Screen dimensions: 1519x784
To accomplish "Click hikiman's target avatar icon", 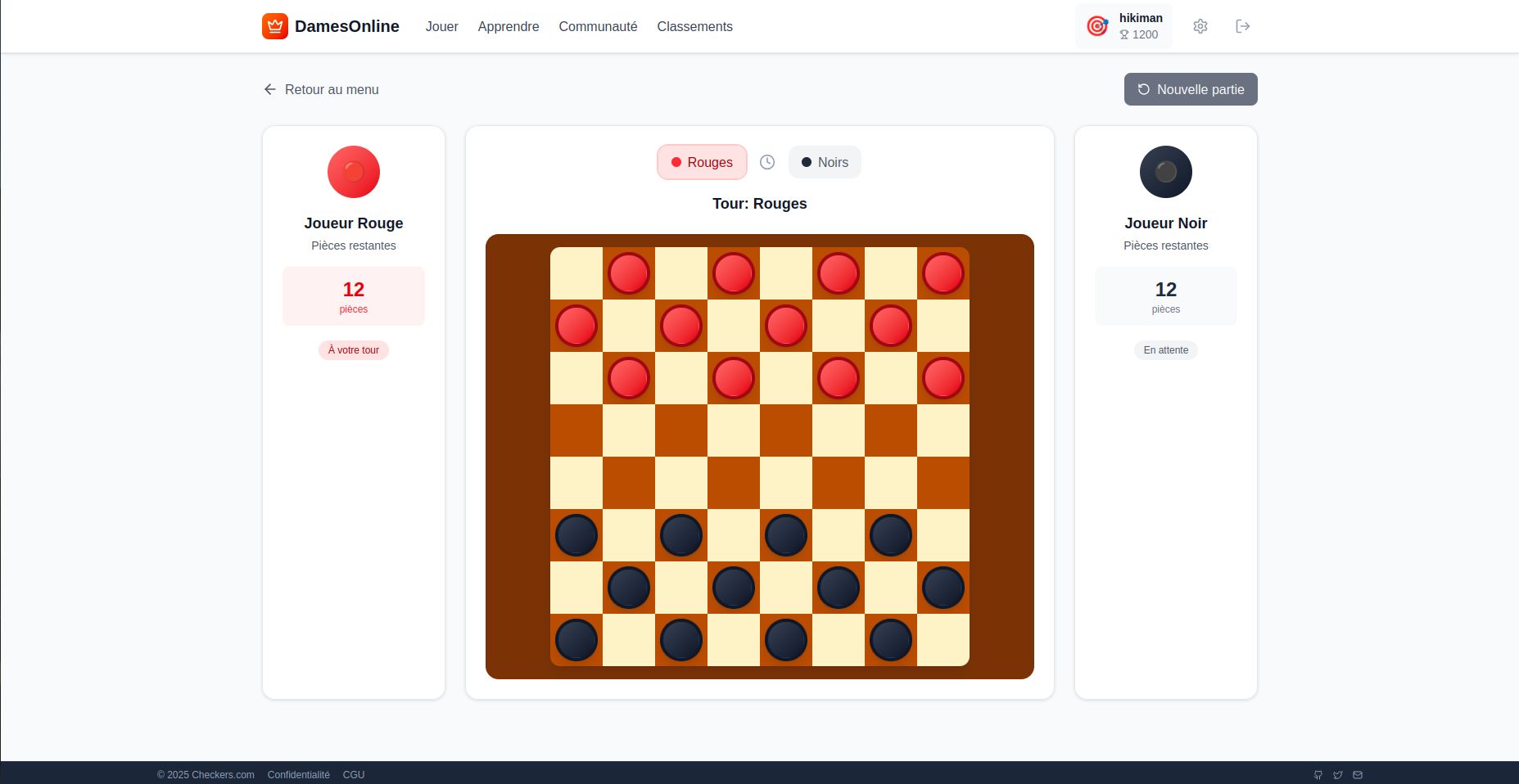I will pyautogui.click(x=1096, y=25).
